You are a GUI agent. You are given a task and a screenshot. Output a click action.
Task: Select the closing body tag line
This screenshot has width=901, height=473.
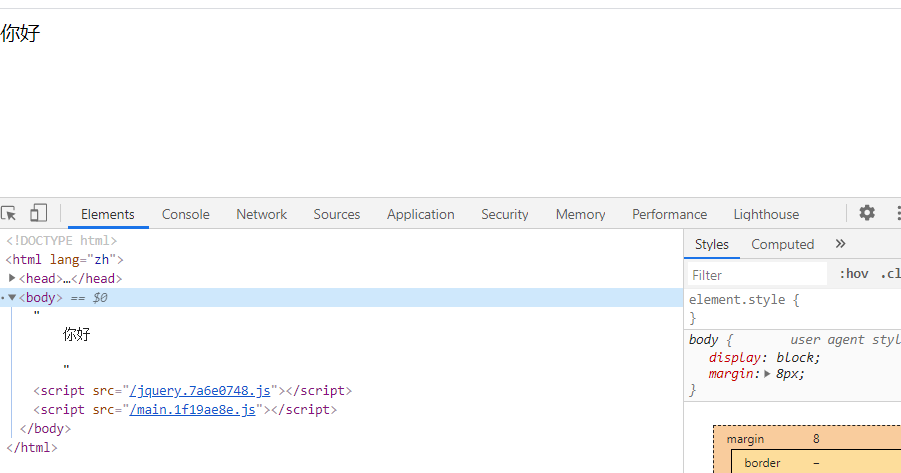pos(45,429)
